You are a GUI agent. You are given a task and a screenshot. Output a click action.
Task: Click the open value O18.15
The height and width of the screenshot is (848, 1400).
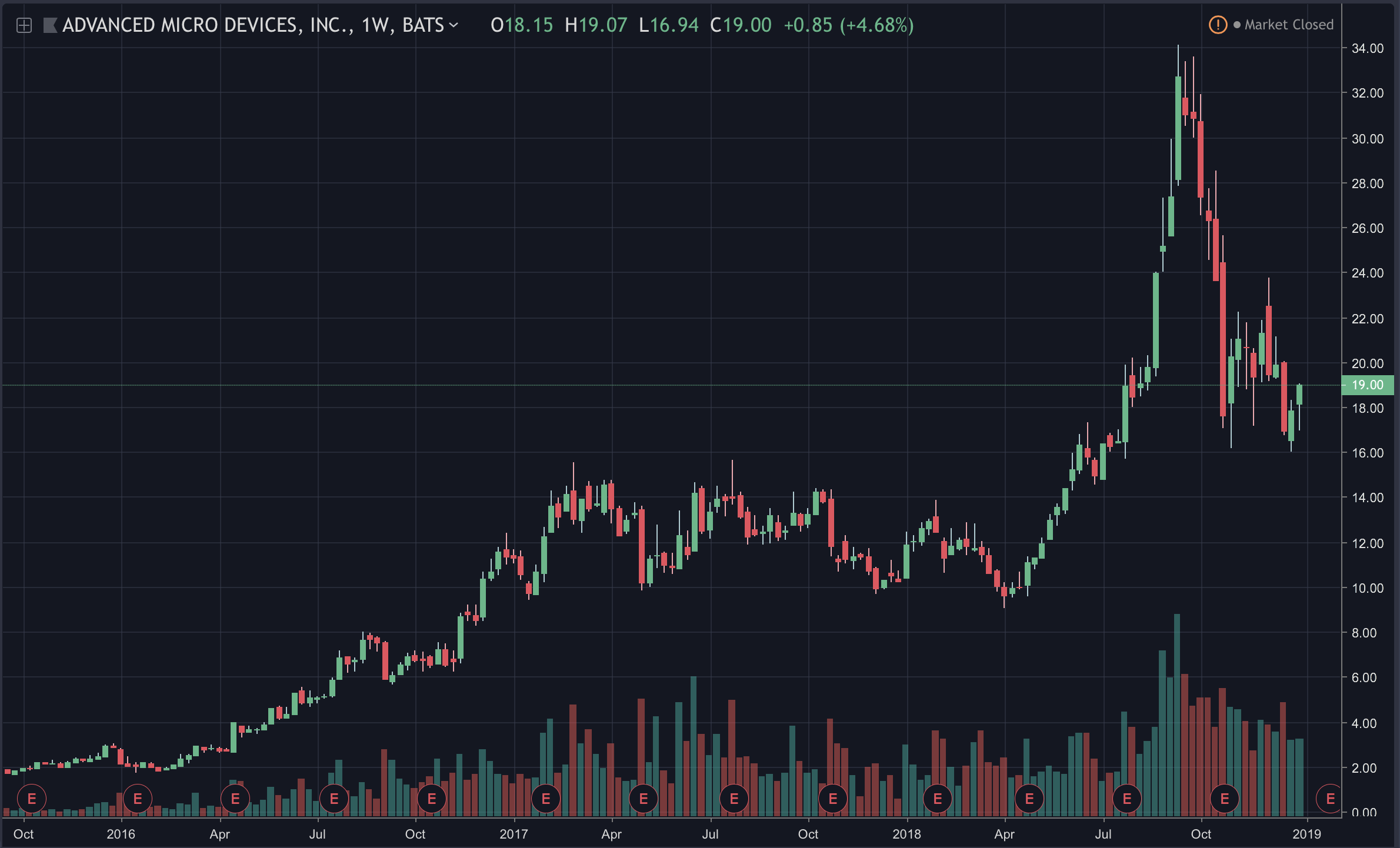[522, 25]
